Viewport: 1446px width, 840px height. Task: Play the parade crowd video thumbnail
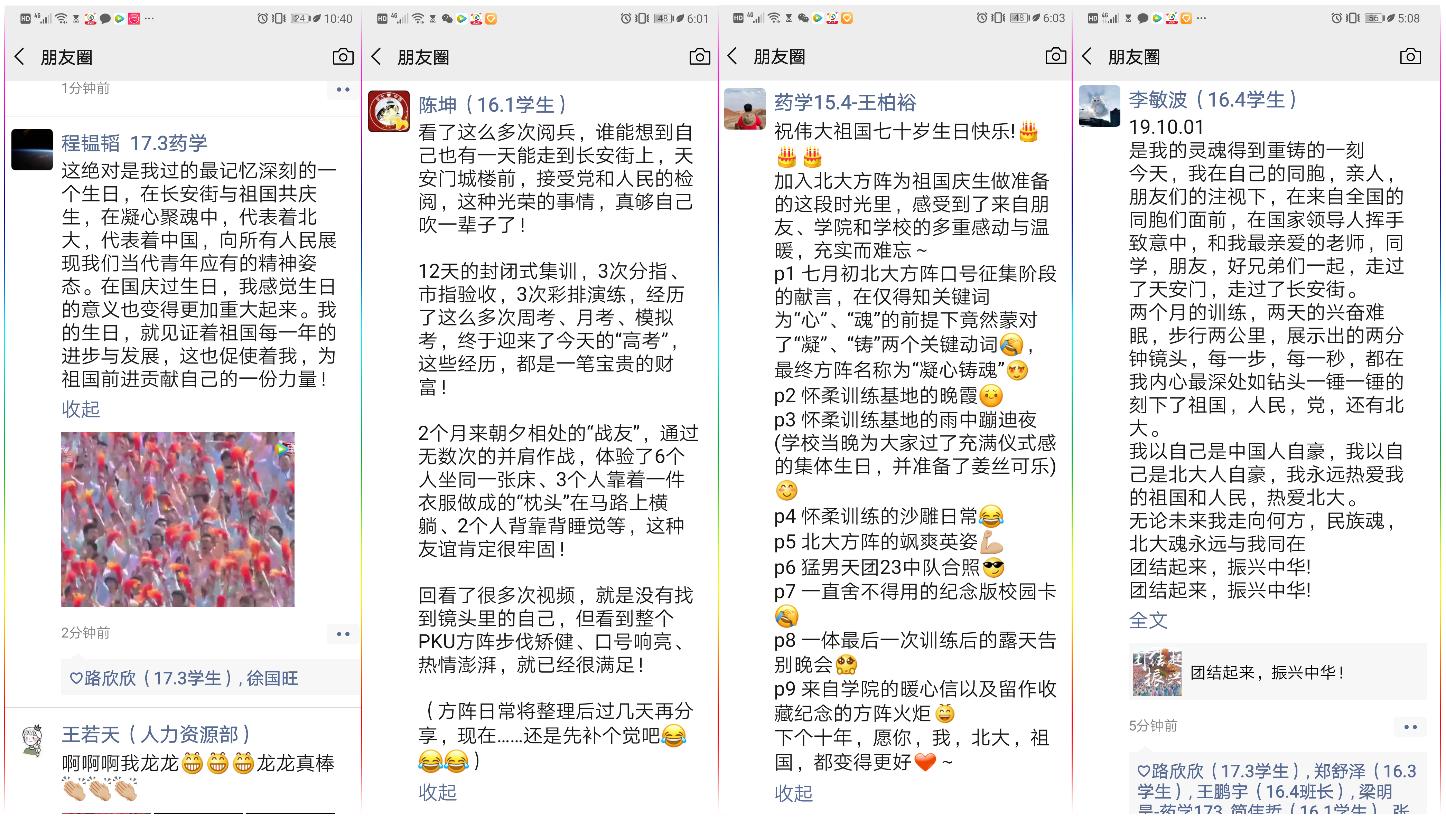coord(178,519)
